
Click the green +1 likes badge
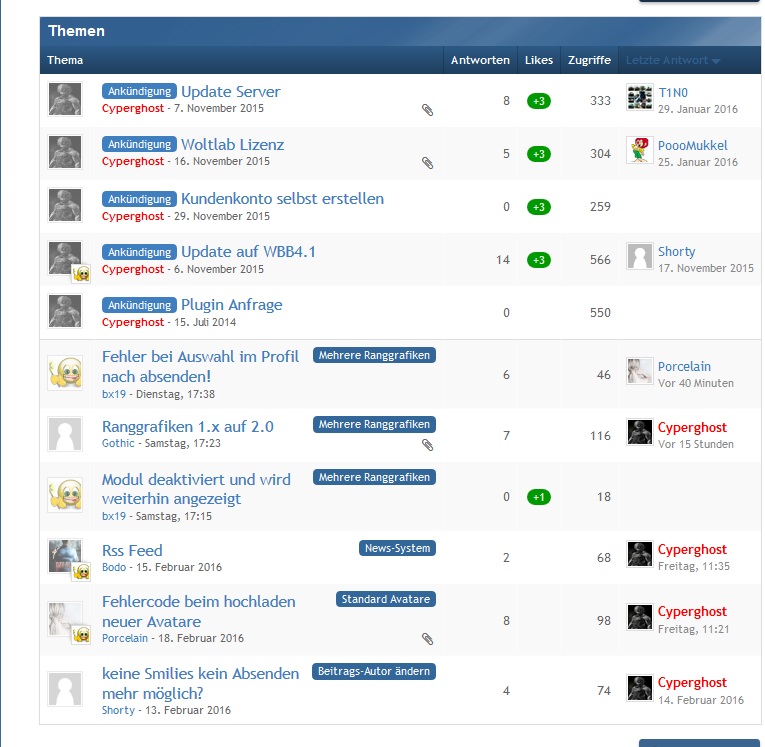pos(538,497)
